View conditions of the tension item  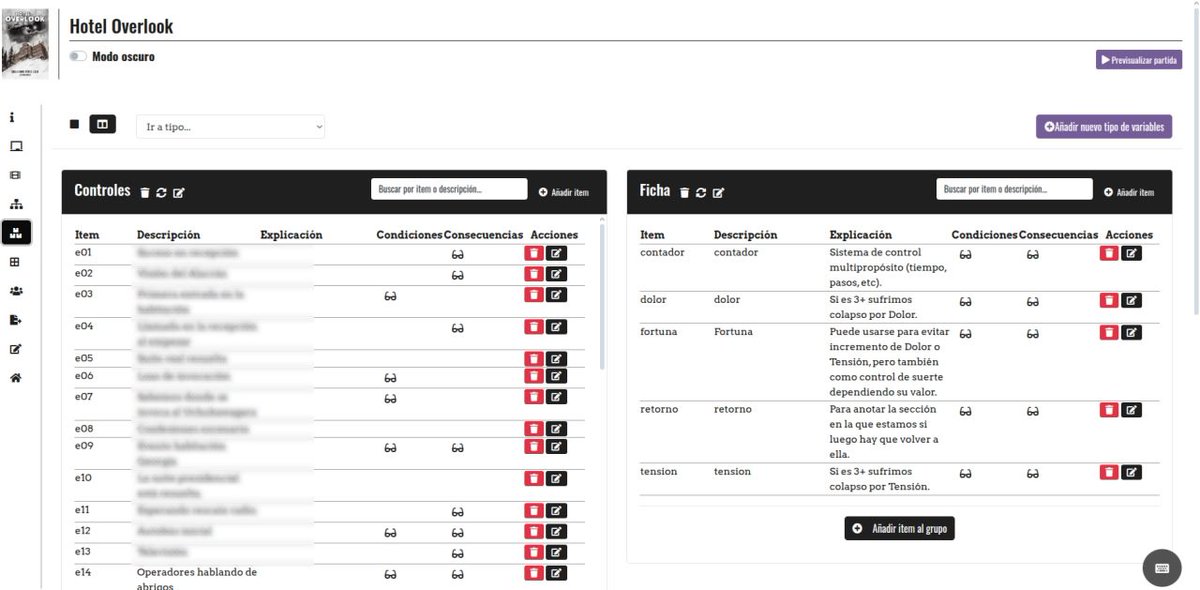point(966,474)
